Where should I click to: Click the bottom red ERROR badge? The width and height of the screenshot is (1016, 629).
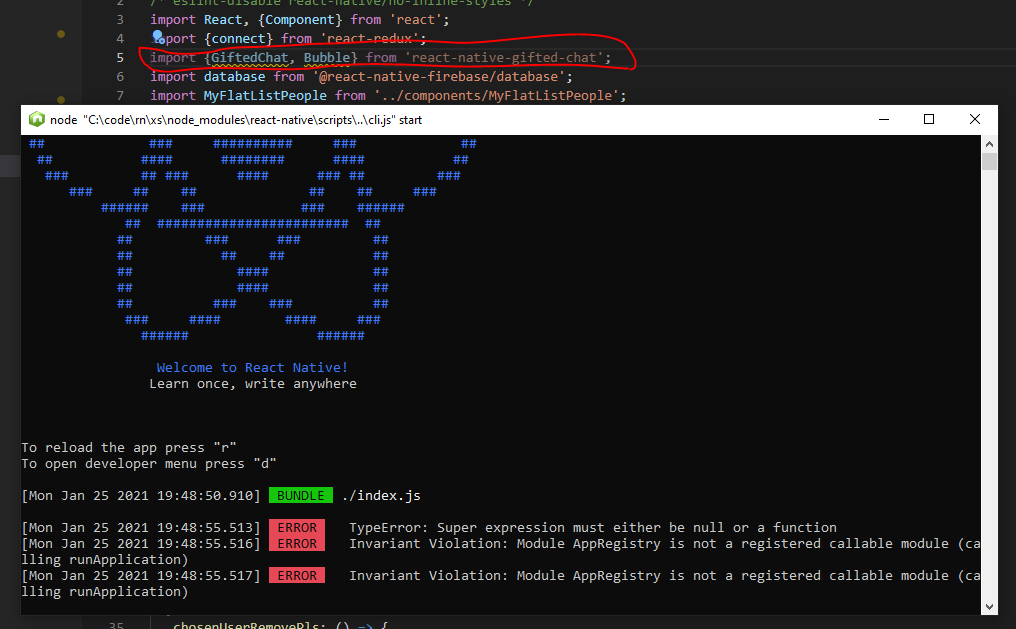297,575
